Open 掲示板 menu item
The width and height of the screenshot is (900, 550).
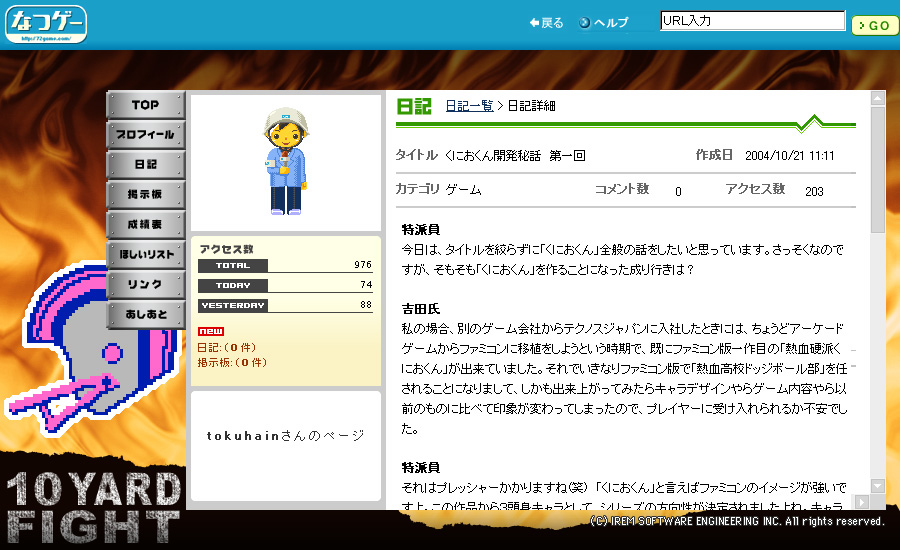click(x=146, y=195)
